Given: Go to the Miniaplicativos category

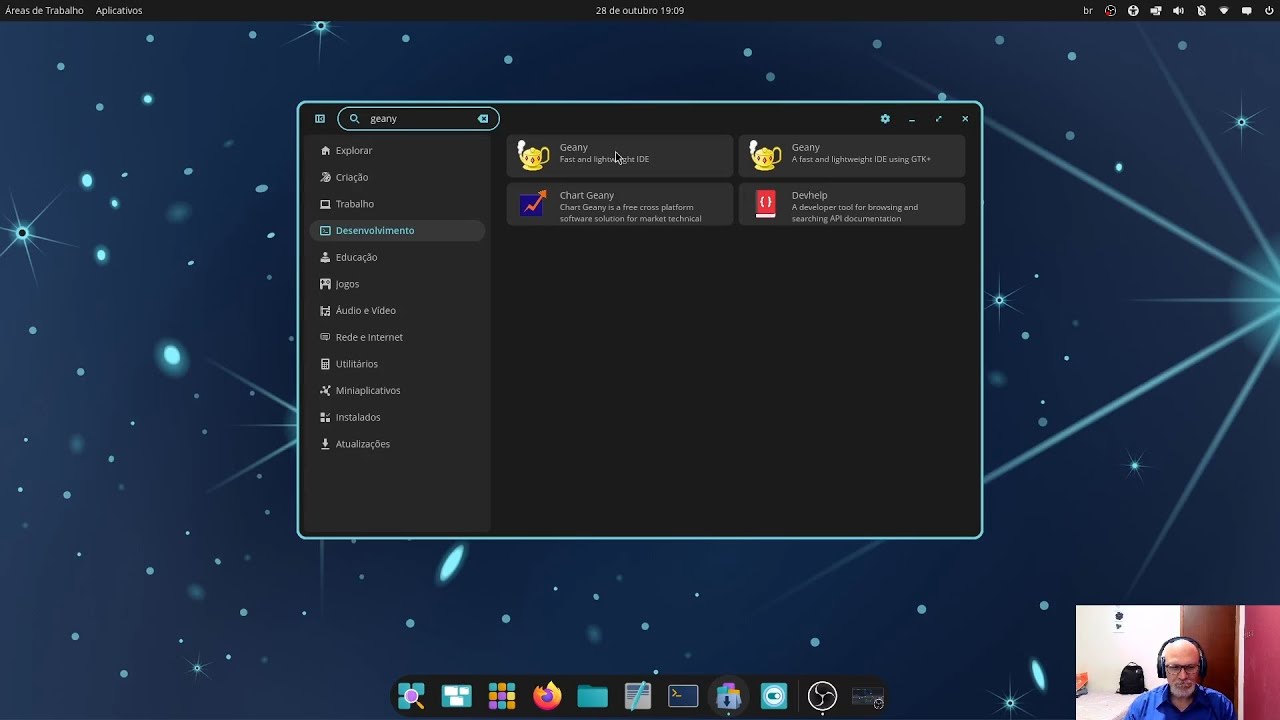Looking at the screenshot, I should 397,390.
